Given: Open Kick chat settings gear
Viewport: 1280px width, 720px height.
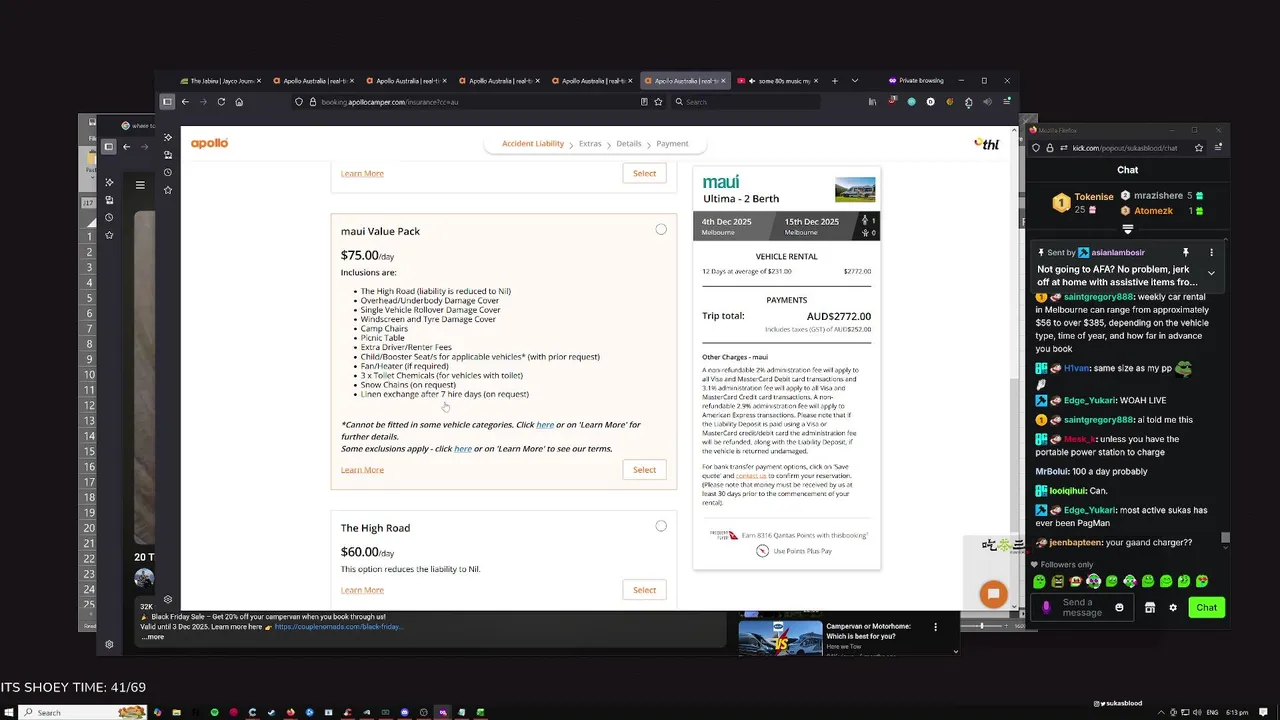Looking at the screenshot, I should pos(1173,607).
